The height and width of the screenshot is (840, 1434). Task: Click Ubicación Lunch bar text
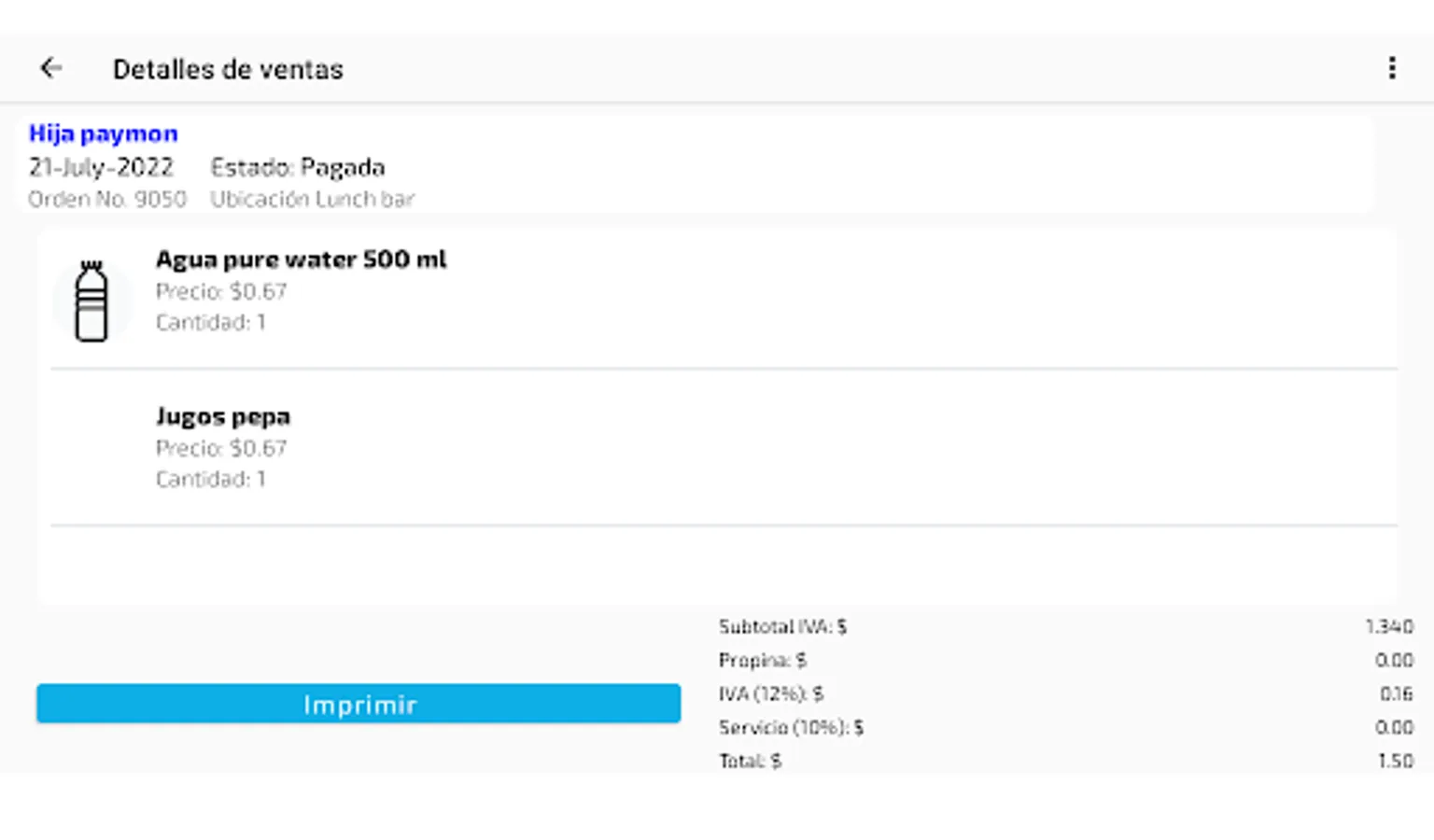pyautogui.click(x=312, y=199)
